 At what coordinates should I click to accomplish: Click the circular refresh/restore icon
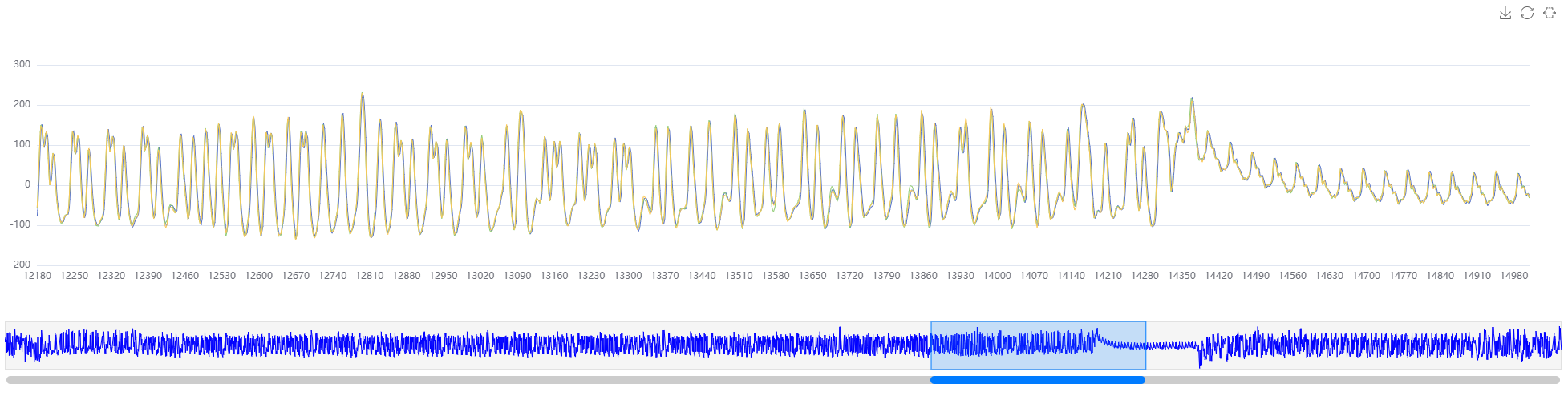point(1527,13)
